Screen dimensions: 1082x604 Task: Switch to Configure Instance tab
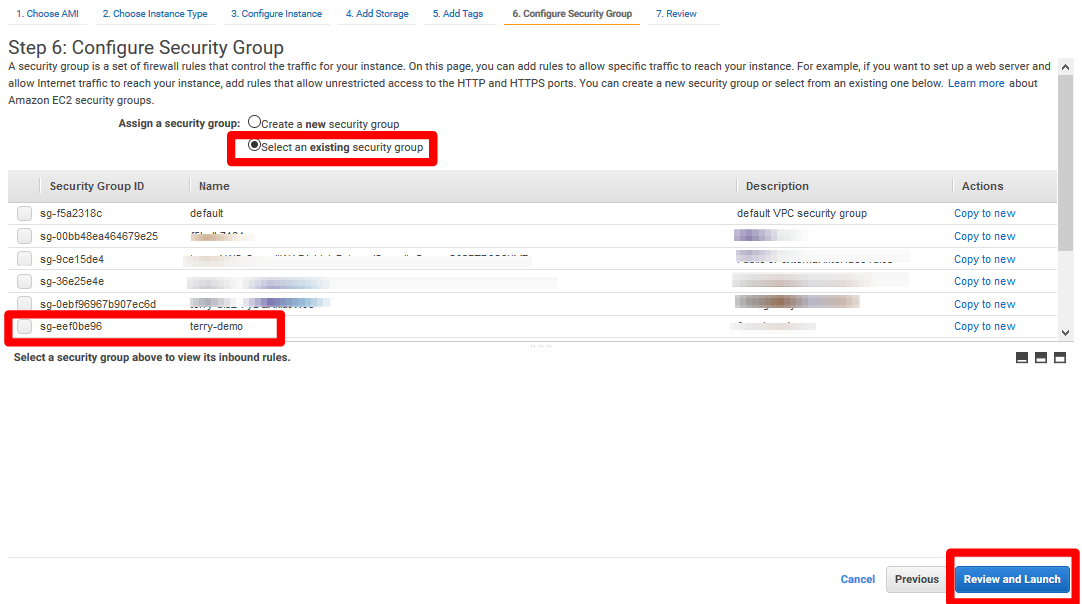[276, 14]
